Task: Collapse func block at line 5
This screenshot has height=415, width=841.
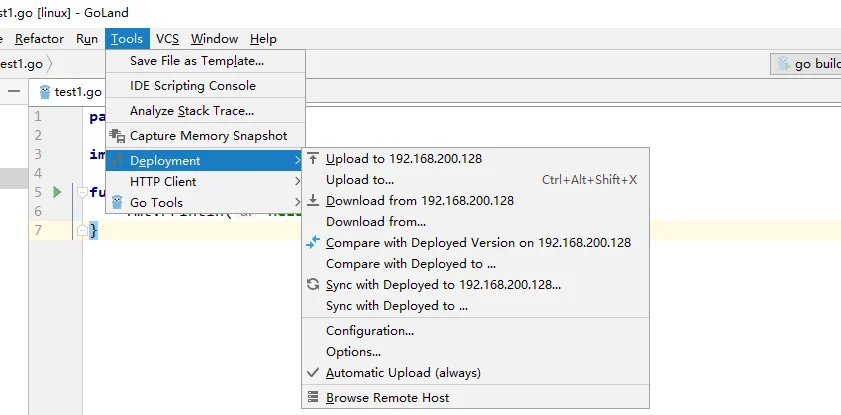Action: [82, 192]
